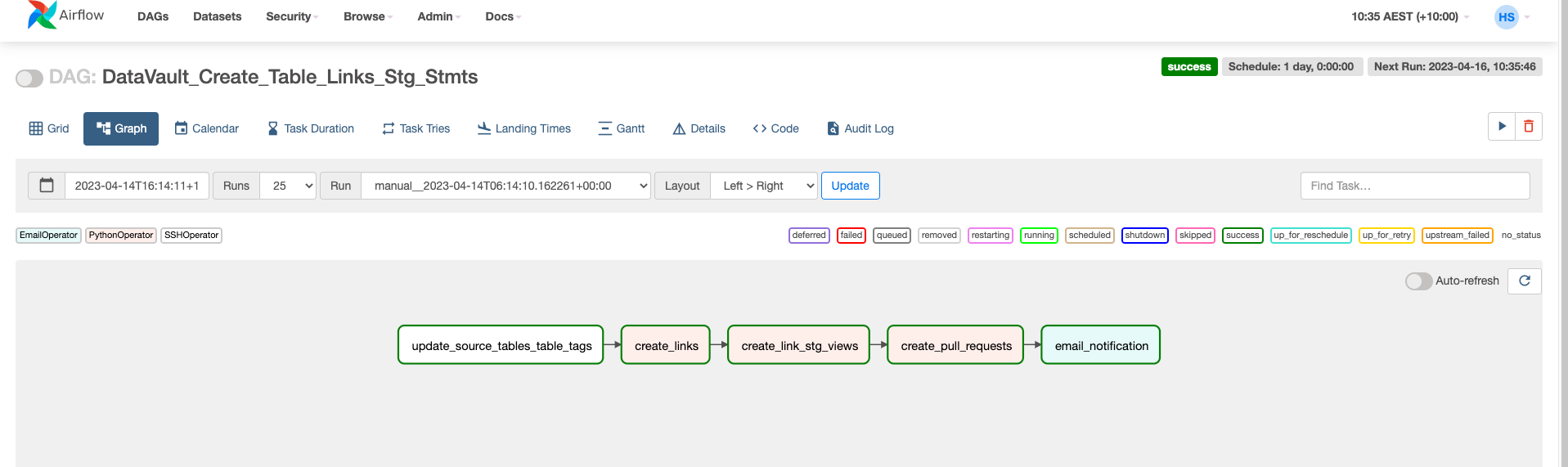Open the calendar date picker icon
Image resolution: width=1568 pixels, height=467 pixels.
coord(47,186)
